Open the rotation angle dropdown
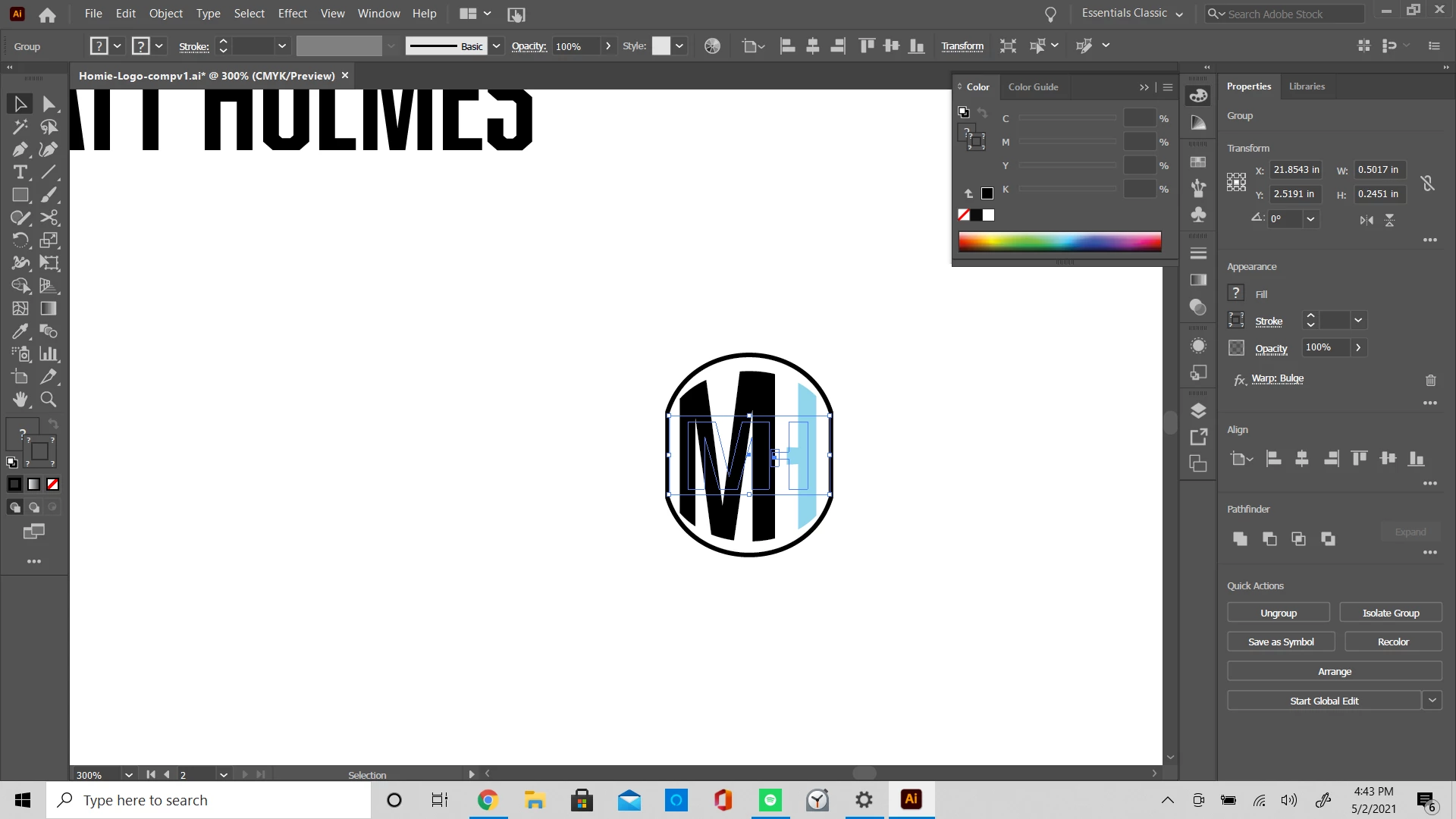1456x819 pixels. (1310, 219)
